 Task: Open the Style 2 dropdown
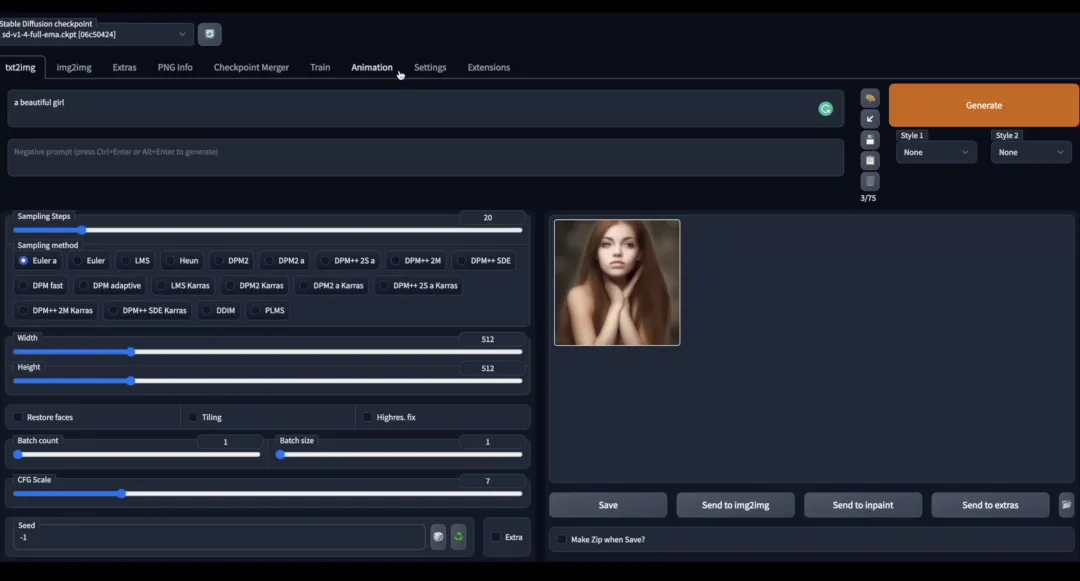click(1030, 152)
